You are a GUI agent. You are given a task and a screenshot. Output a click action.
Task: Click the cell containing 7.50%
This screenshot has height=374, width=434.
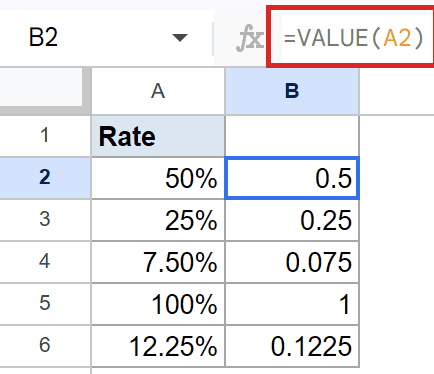pyautogui.click(x=158, y=262)
